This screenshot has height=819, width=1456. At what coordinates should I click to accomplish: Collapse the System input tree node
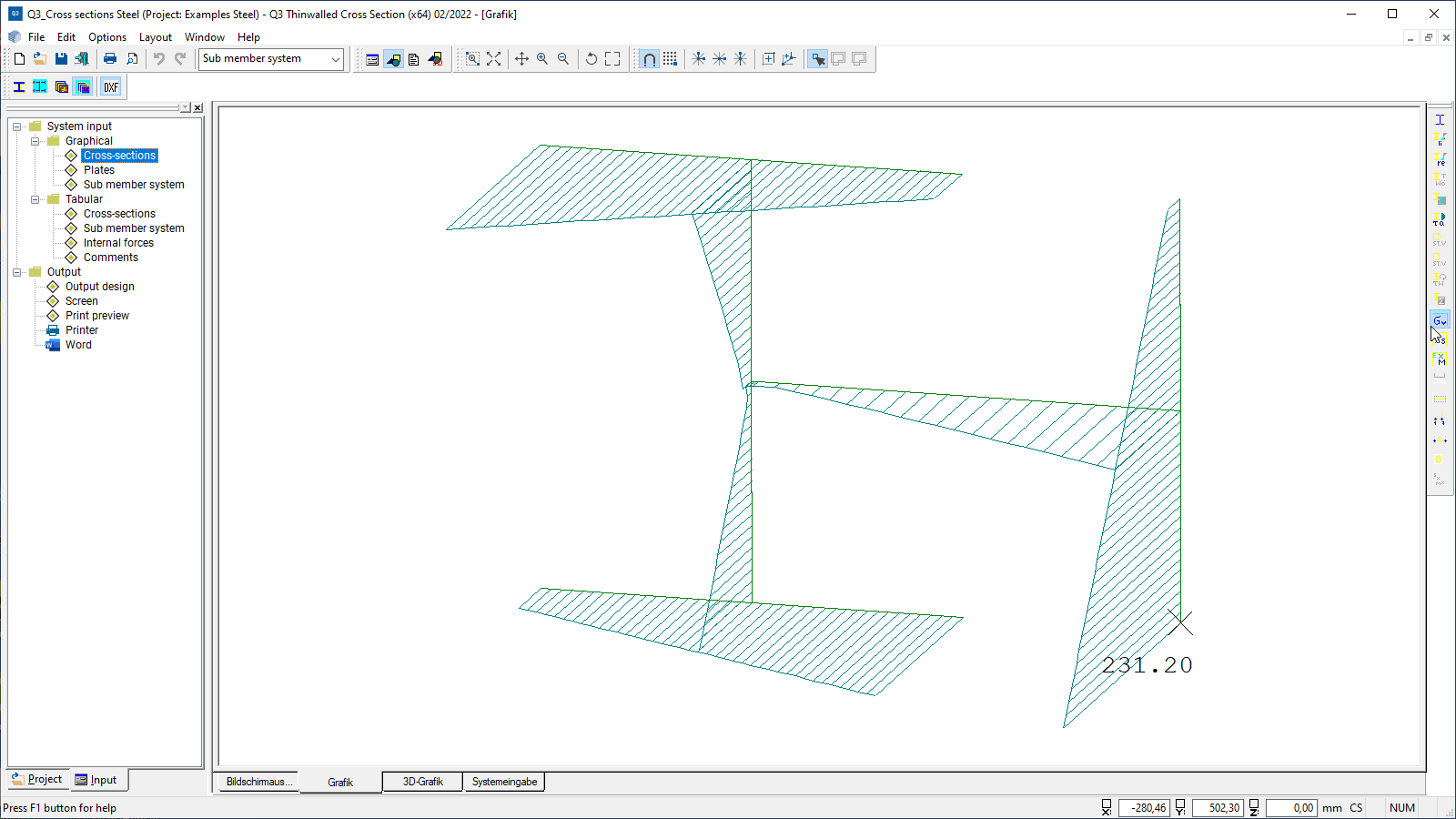[17, 126]
